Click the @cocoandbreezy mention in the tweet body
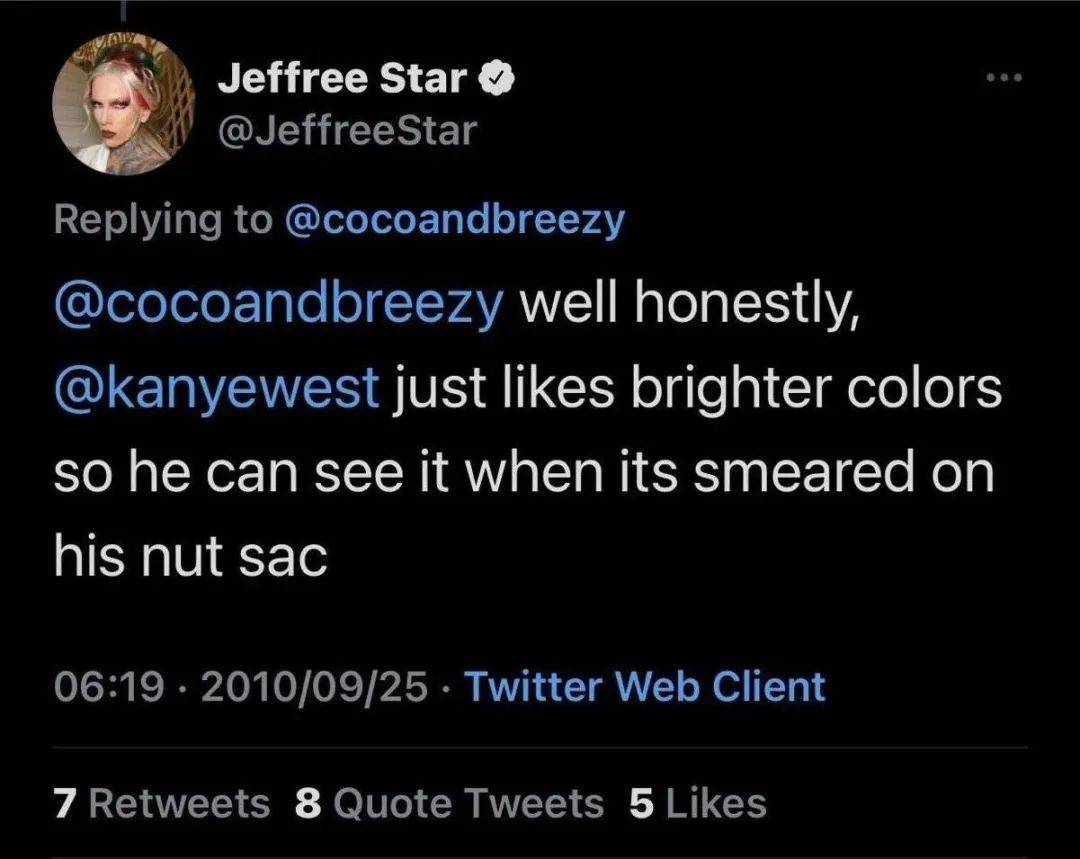This screenshot has height=859, width=1080. click(279, 307)
